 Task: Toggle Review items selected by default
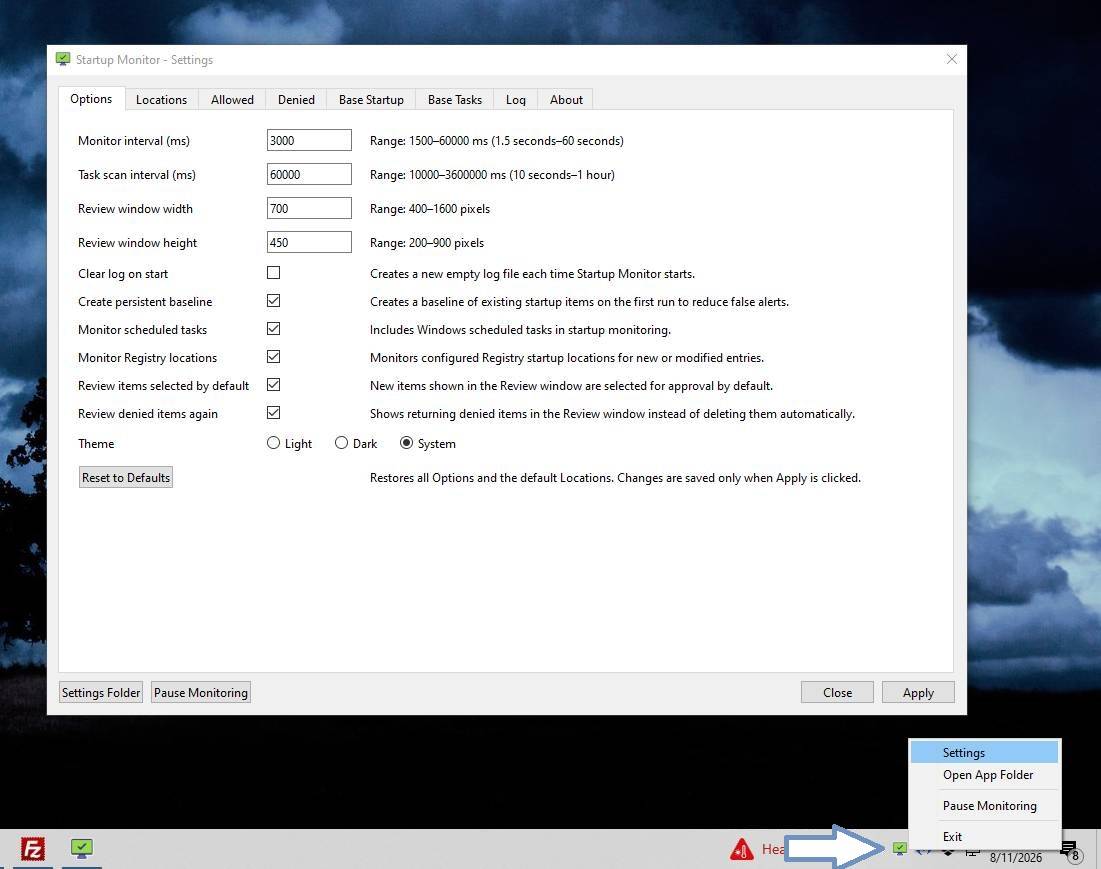[x=273, y=385]
